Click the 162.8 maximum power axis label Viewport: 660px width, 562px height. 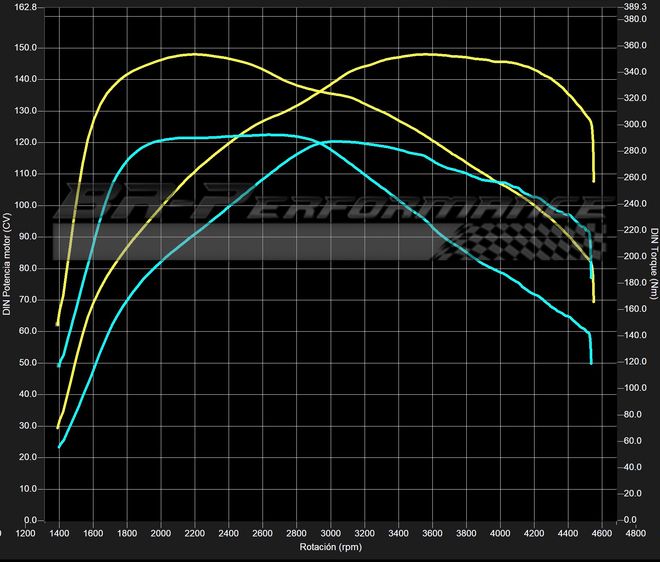[x=24, y=7]
